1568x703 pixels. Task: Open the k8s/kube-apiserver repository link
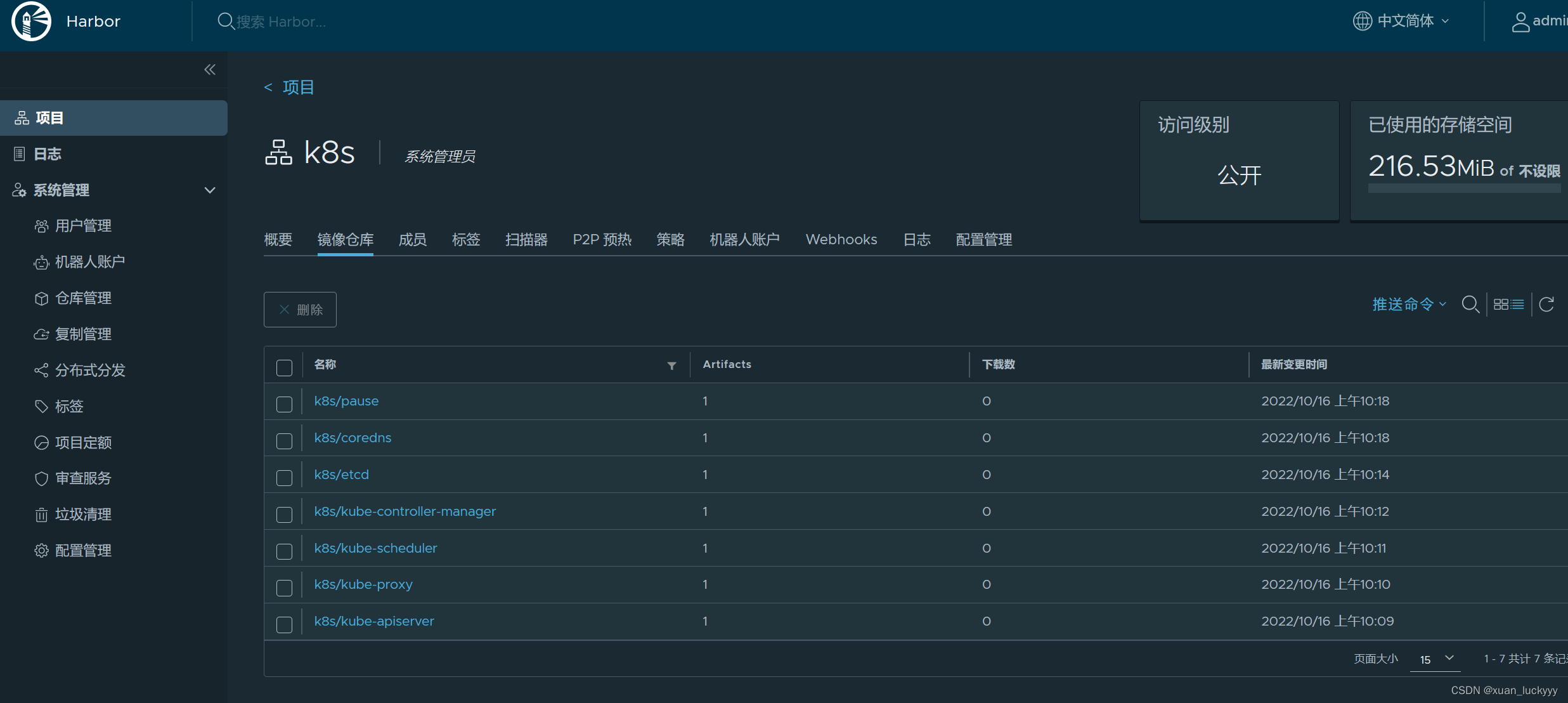point(374,621)
